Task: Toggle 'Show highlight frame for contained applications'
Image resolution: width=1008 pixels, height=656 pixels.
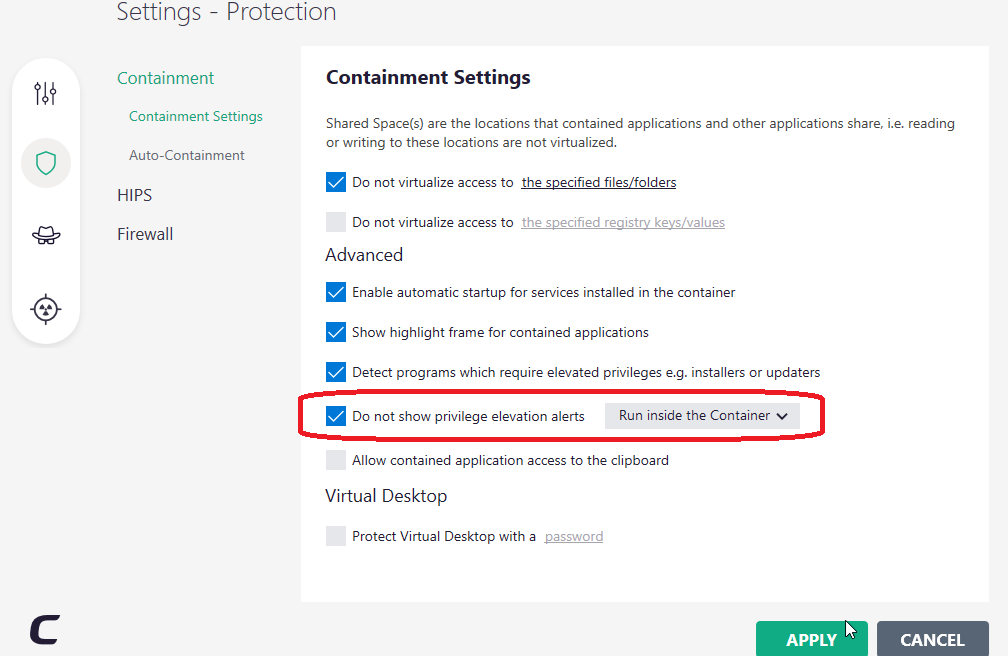Action: 336,332
